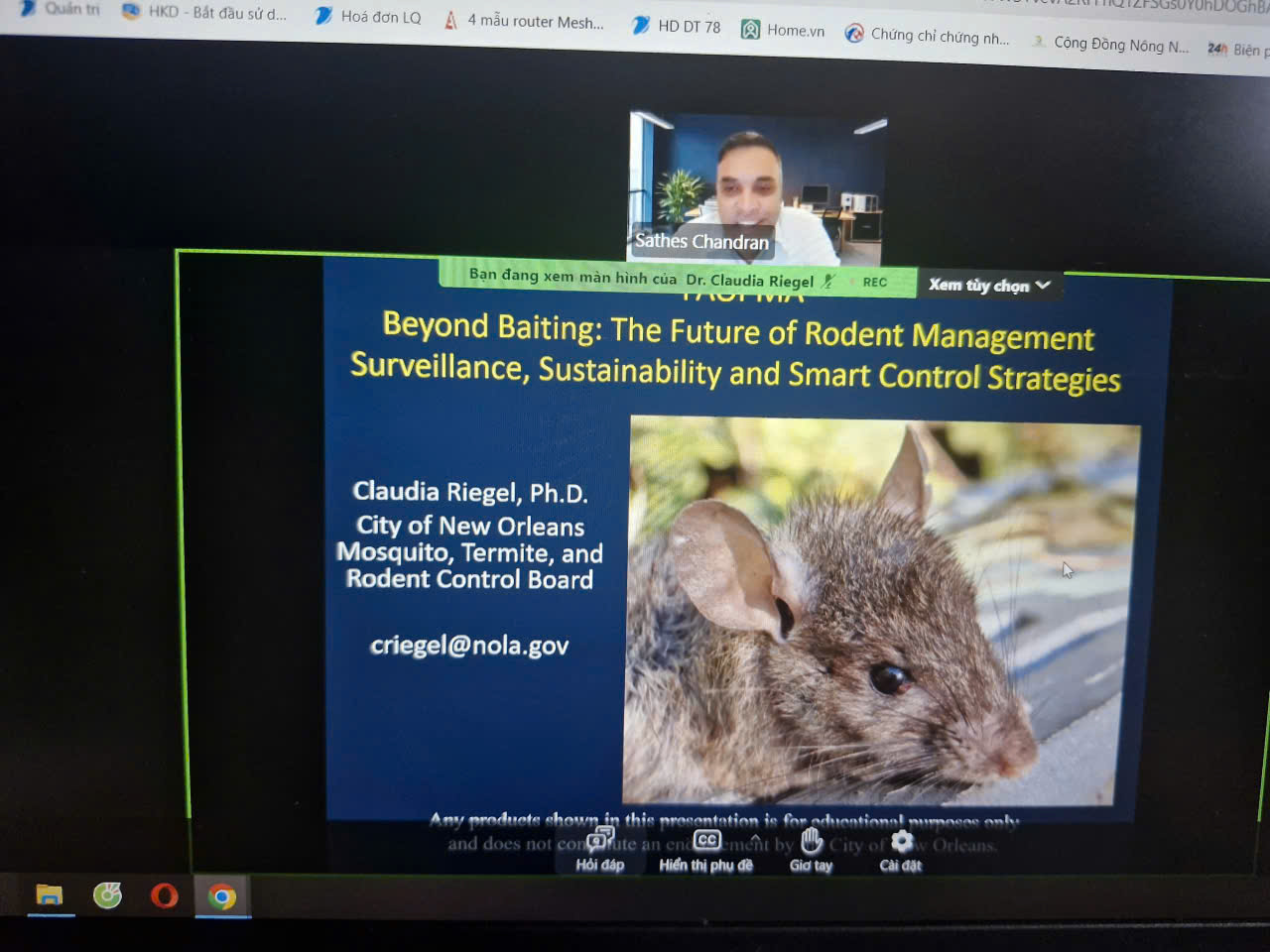Open HKD - Bắt đầu sử d... bookmark
This screenshot has height=952, width=1270.
tap(204, 12)
